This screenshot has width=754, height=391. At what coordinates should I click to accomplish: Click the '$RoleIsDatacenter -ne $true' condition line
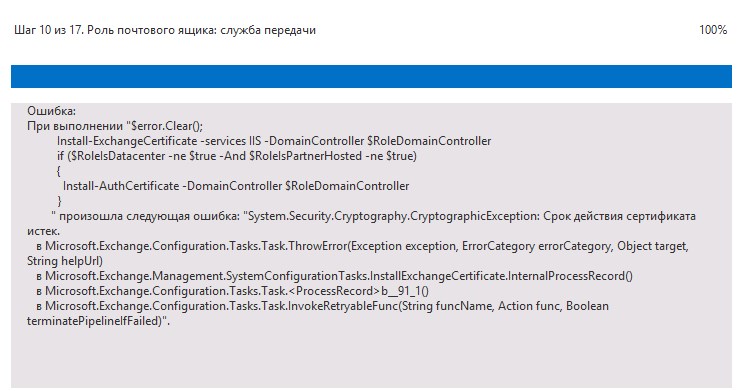237,156
